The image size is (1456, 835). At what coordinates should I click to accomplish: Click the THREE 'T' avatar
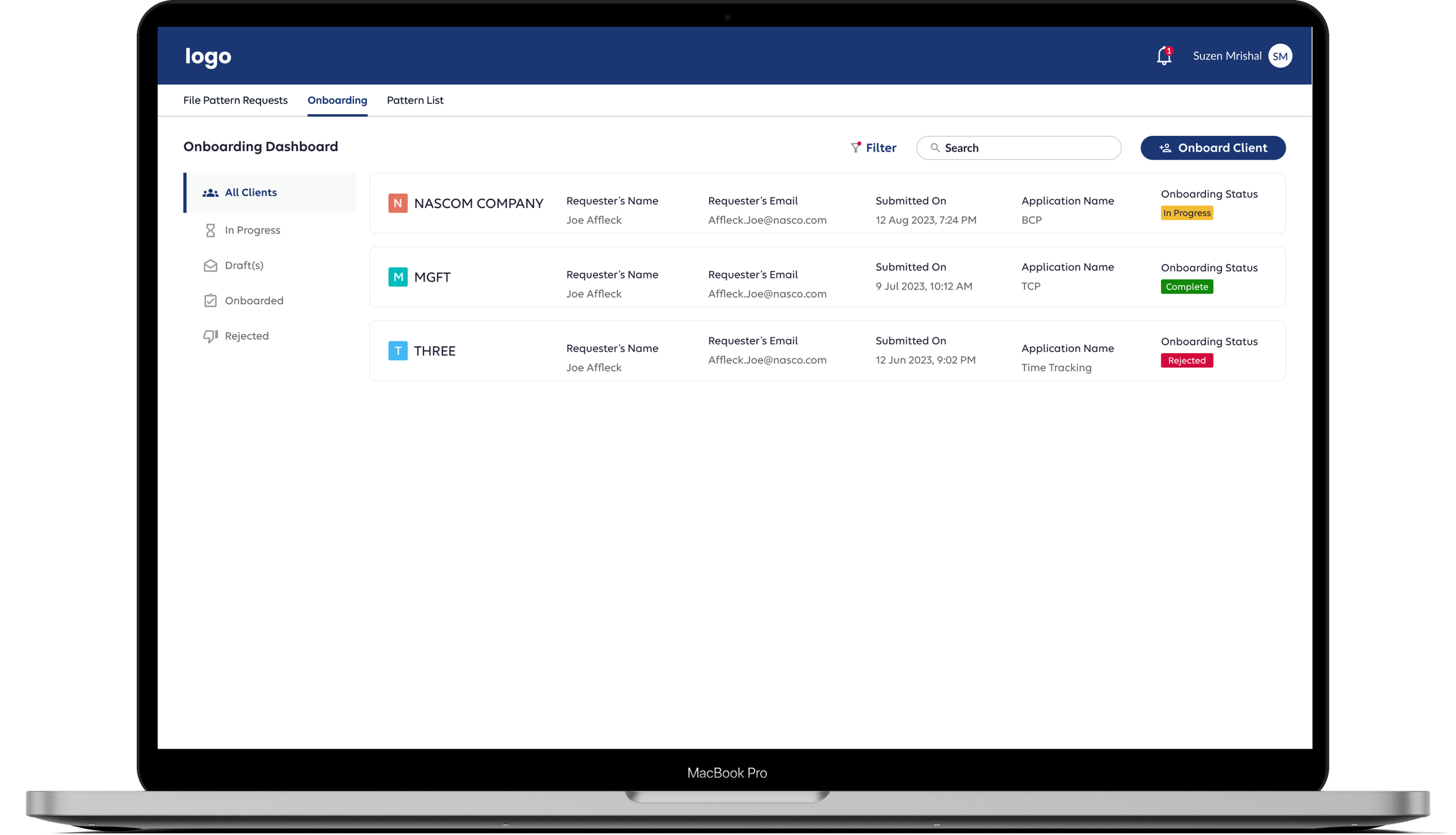pos(398,351)
